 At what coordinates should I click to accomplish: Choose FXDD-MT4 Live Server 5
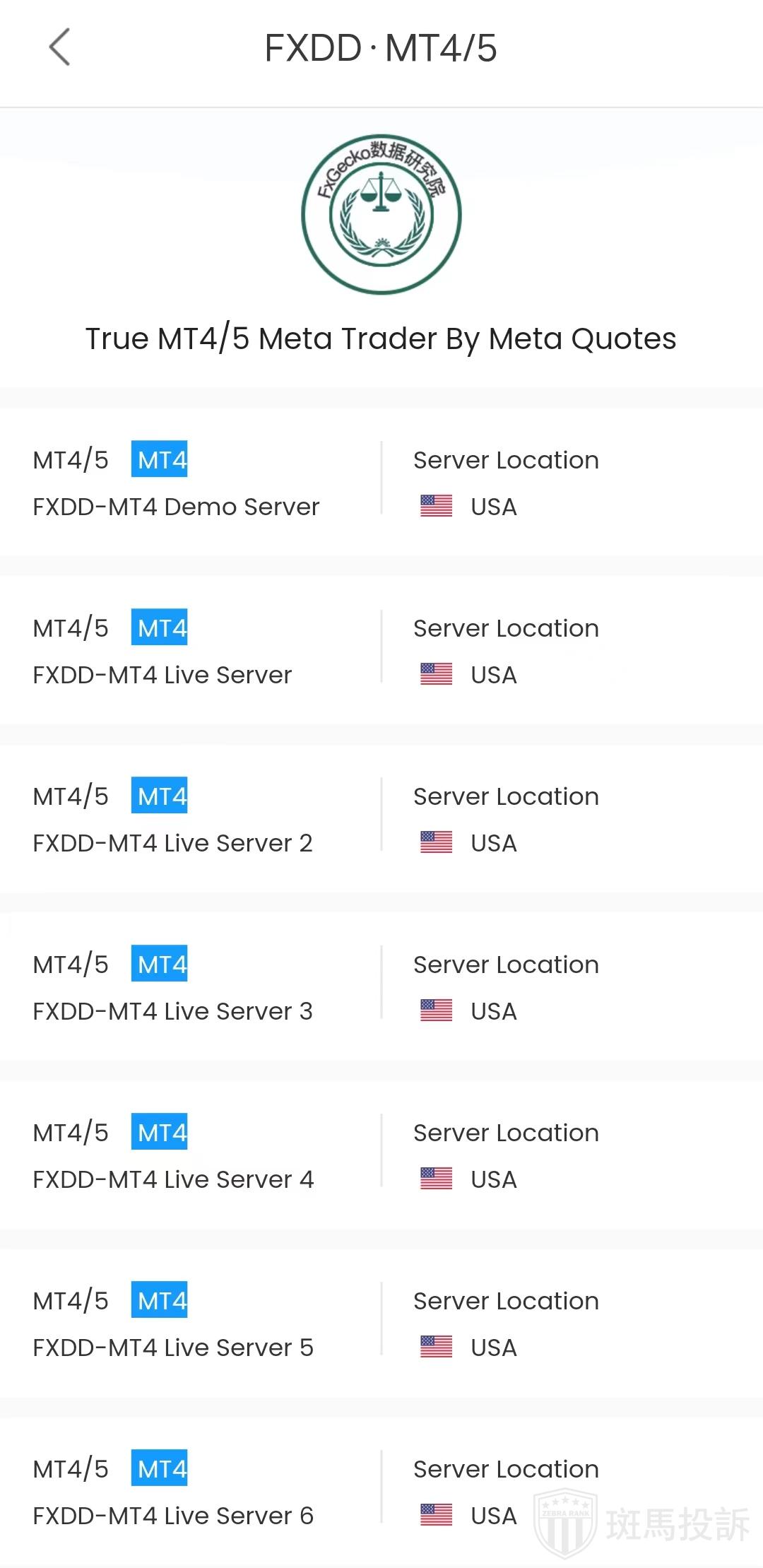point(173,1348)
